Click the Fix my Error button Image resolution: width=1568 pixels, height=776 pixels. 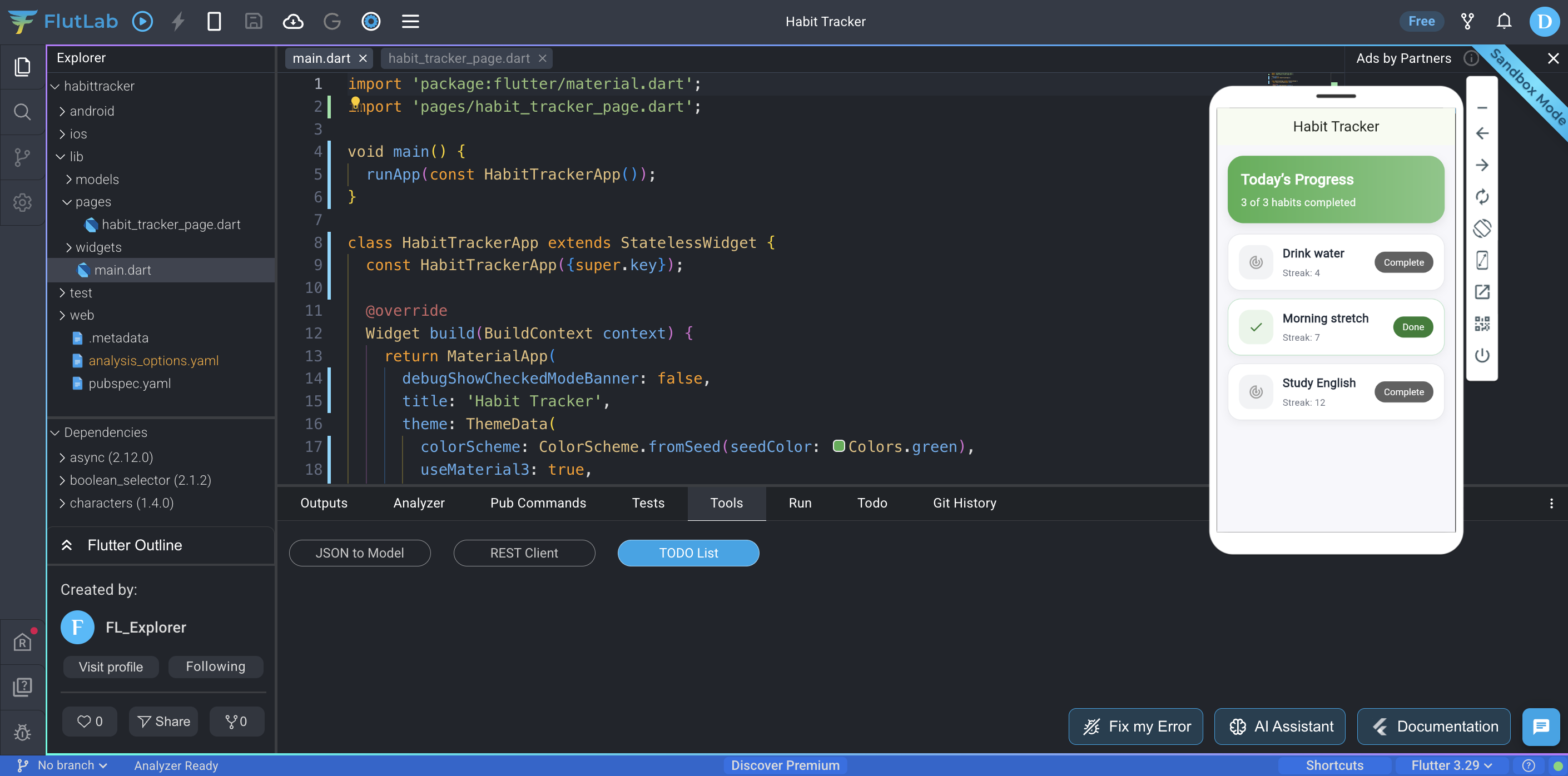1135,726
